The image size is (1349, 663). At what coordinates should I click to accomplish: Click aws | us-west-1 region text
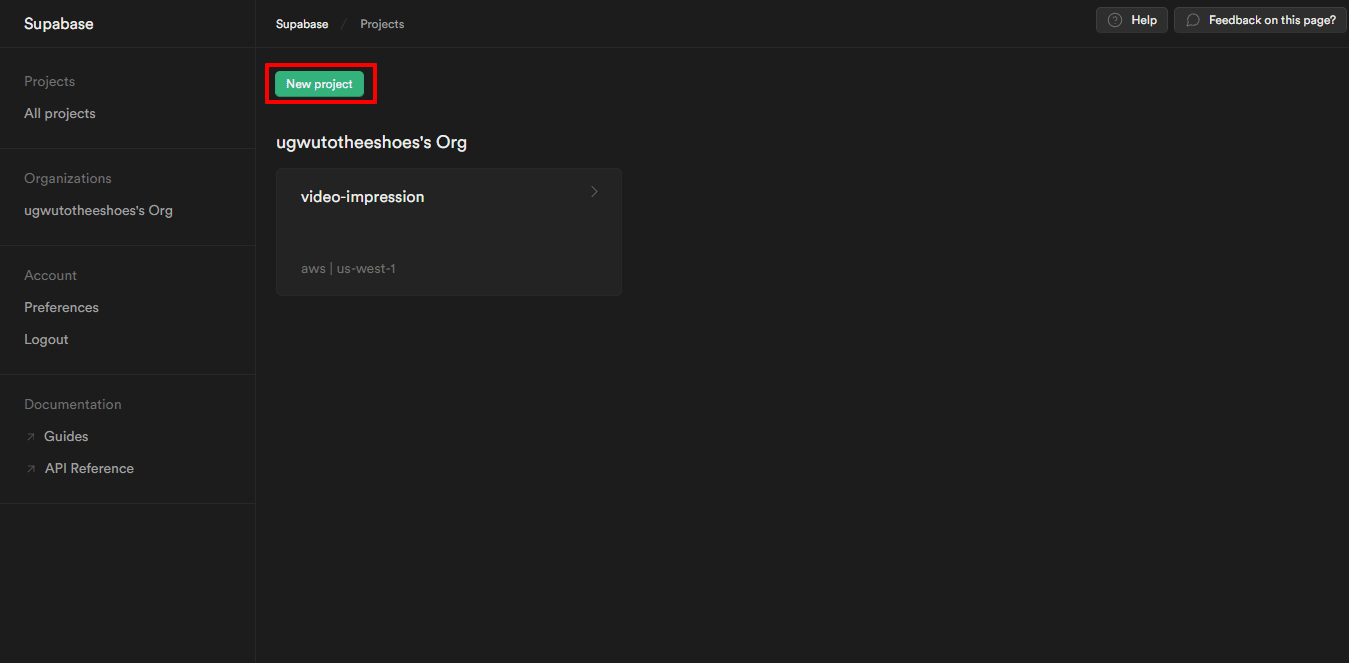tap(348, 268)
